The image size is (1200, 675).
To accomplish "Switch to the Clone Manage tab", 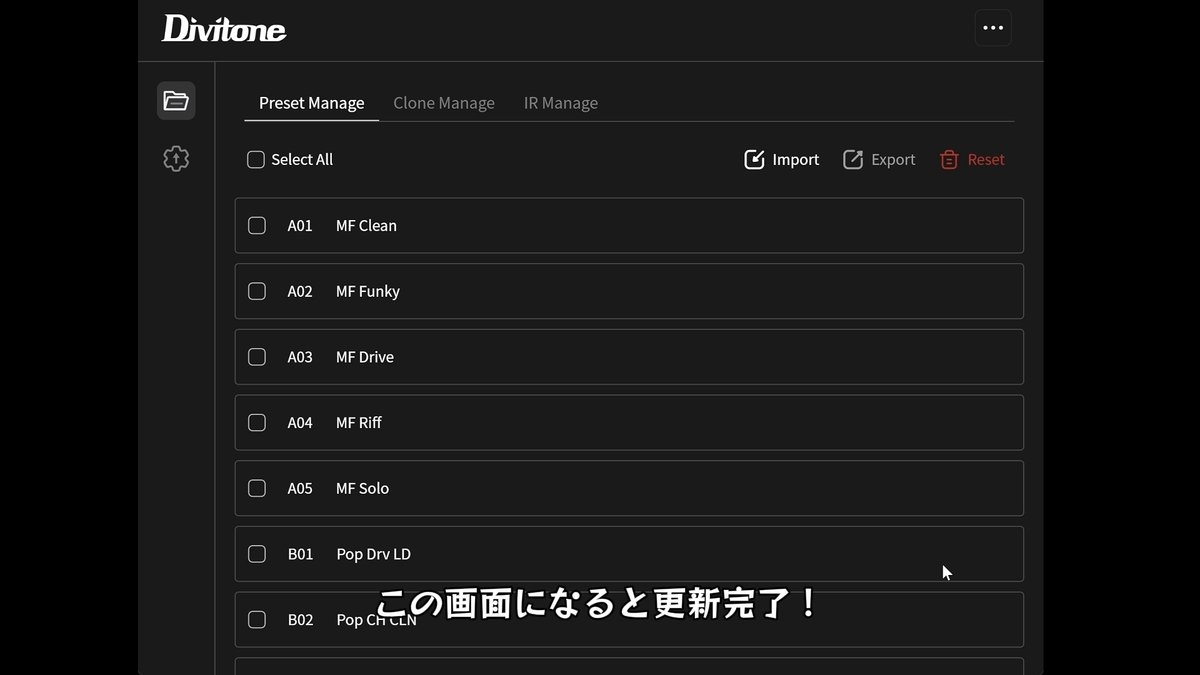I will click(444, 103).
